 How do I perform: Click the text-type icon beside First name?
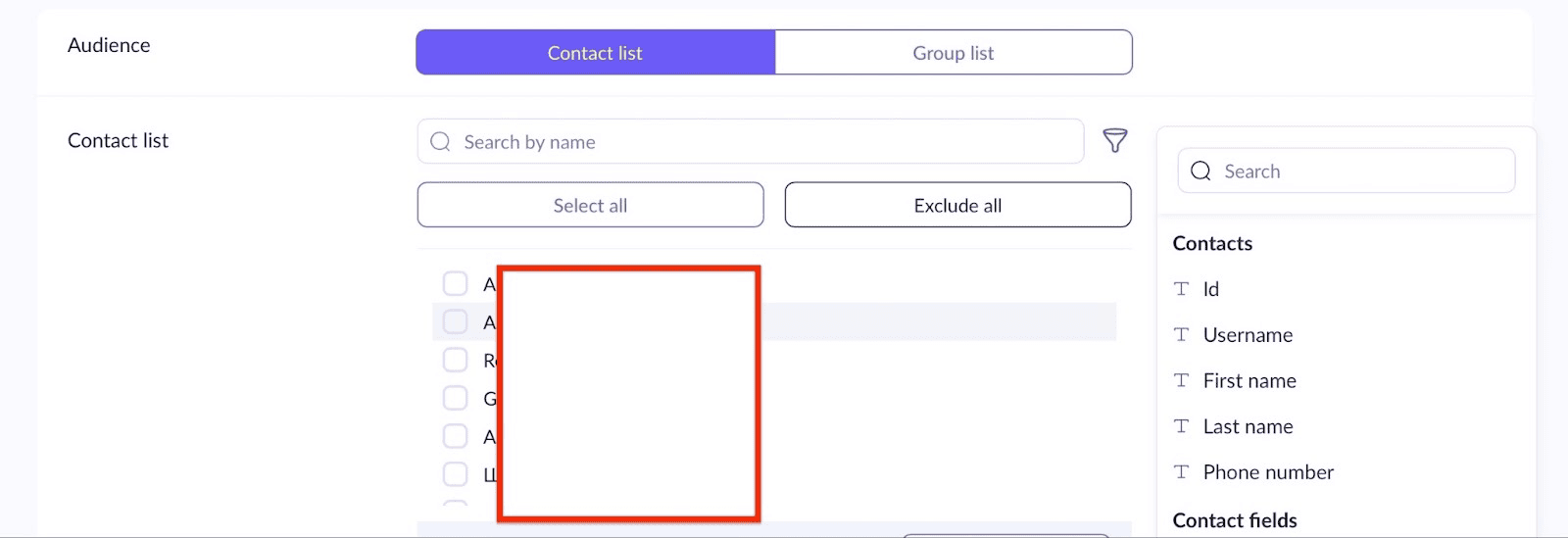click(1182, 381)
